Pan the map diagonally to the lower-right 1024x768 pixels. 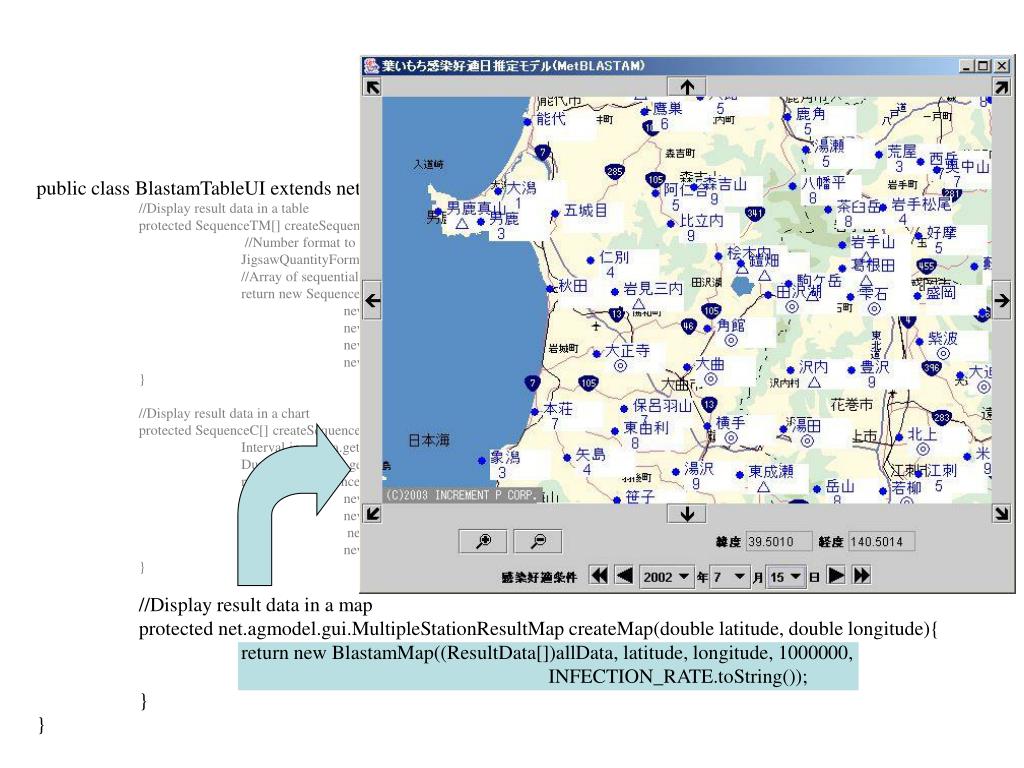coord(1001,514)
